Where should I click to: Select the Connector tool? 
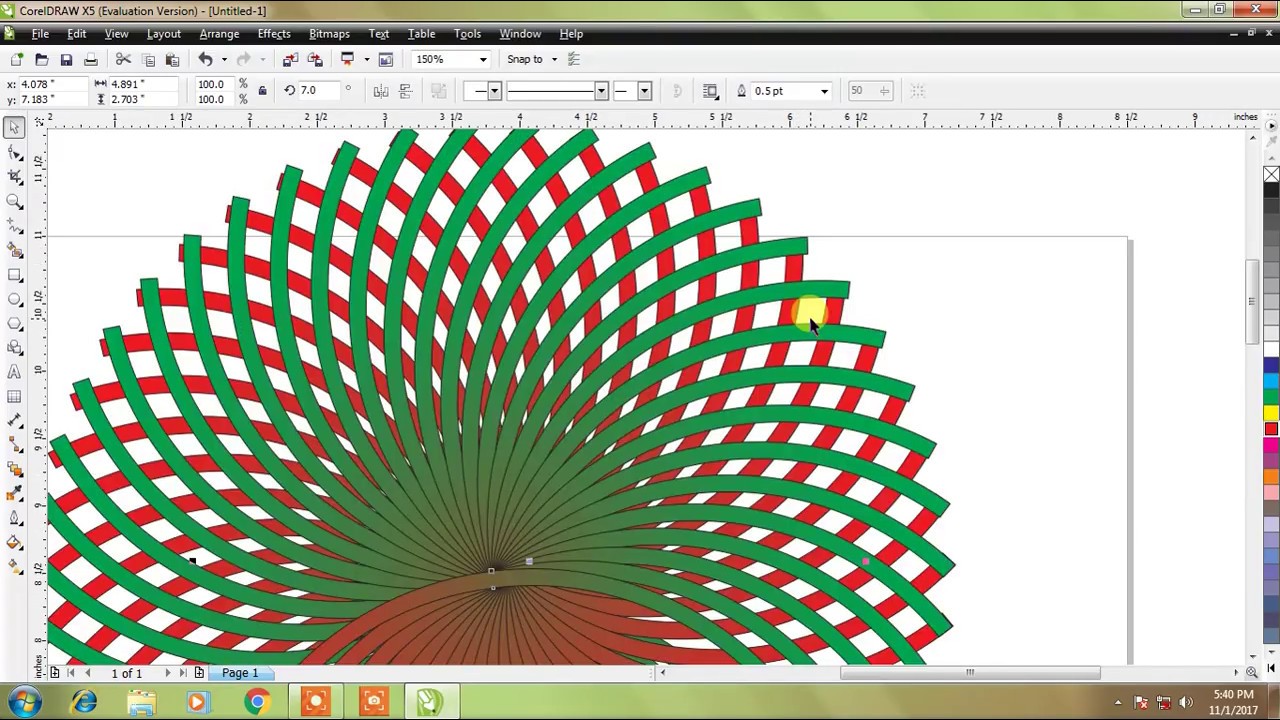(x=14, y=446)
